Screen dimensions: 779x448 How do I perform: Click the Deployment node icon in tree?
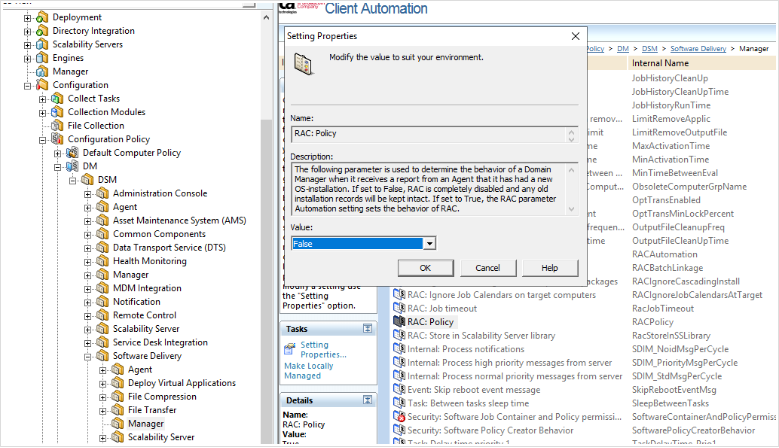click(x=41, y=17)
